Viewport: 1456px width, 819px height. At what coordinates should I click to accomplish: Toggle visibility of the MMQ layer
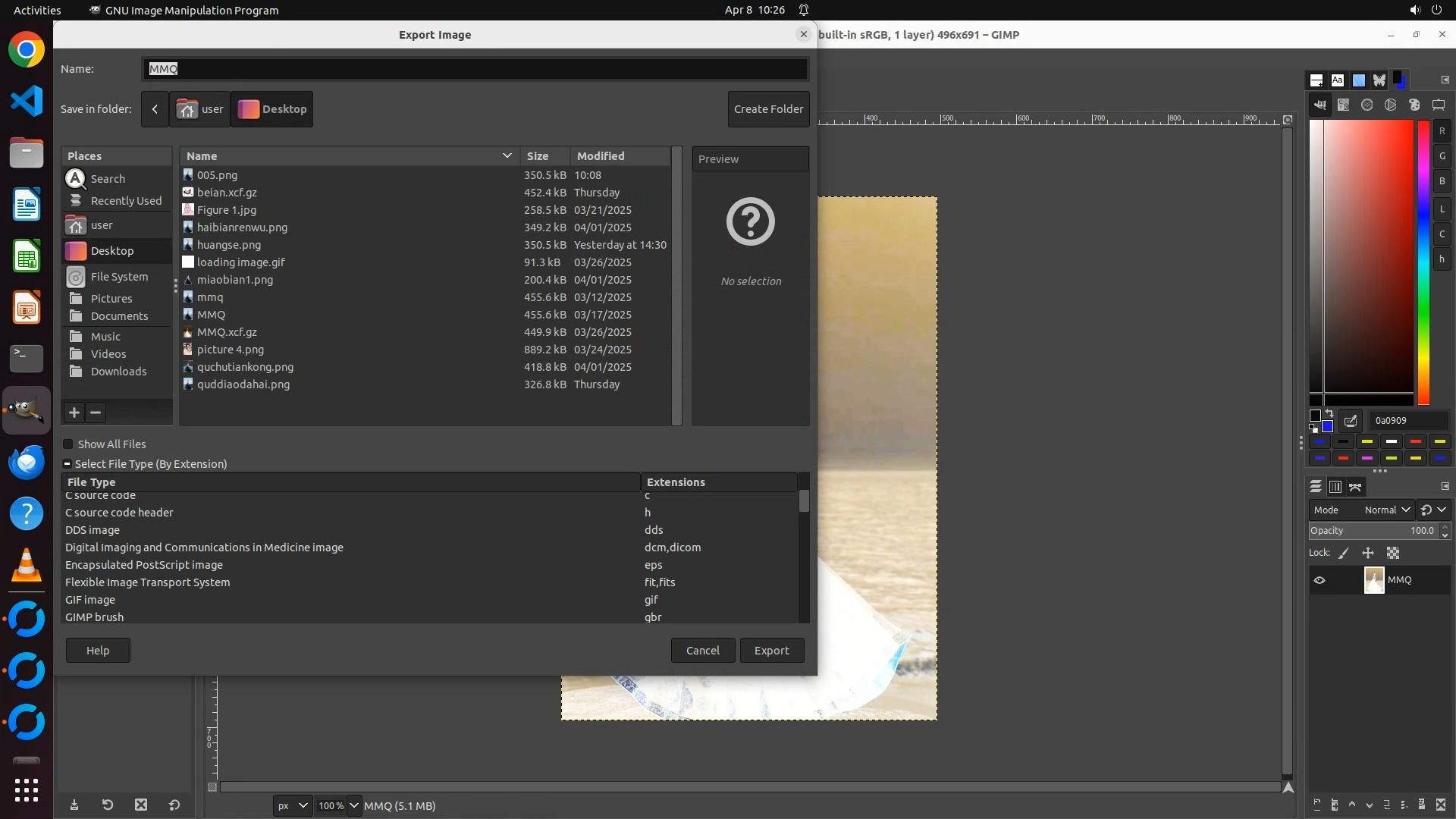pos(1319,580)
